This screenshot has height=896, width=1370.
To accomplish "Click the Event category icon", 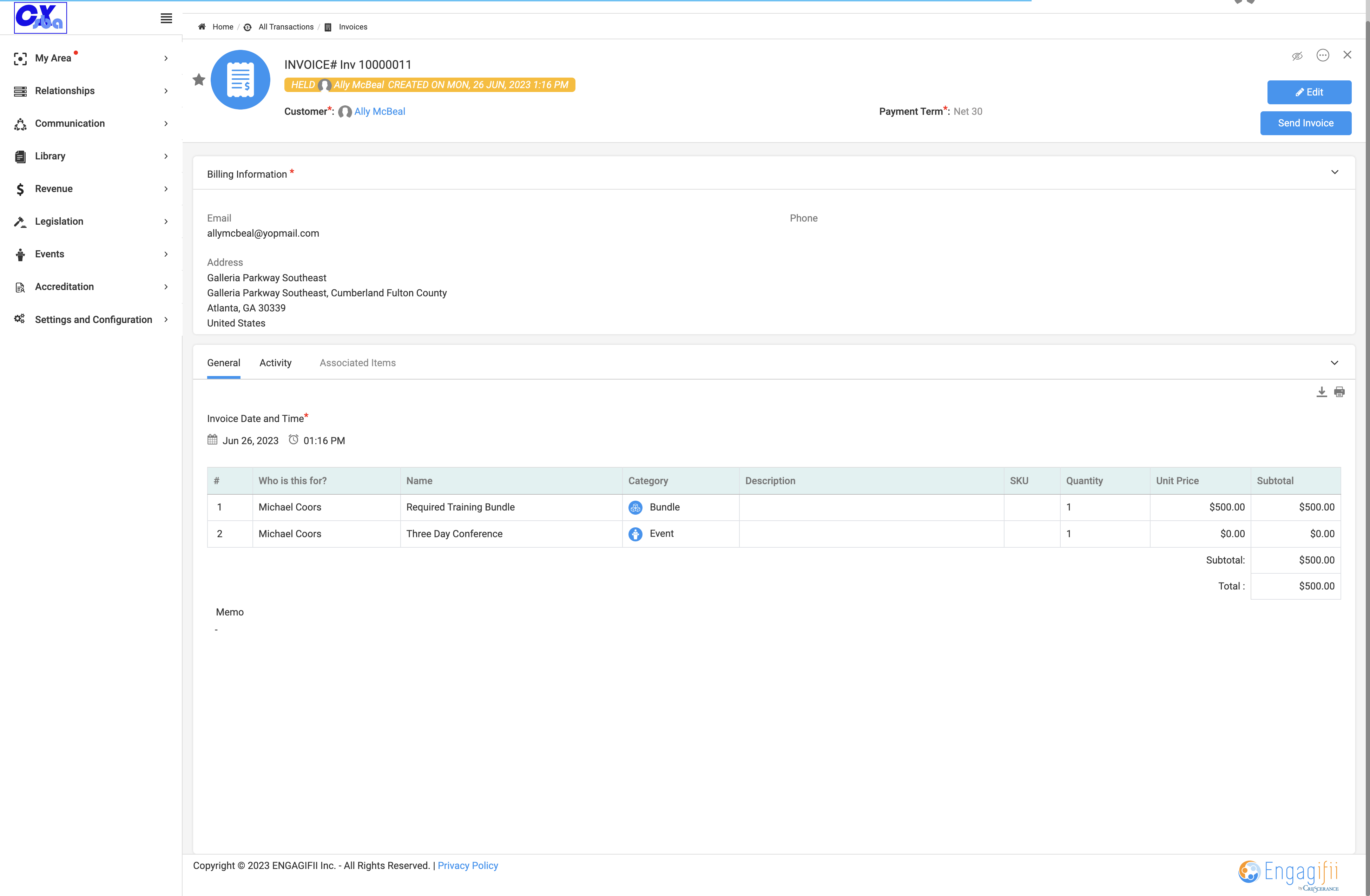I will click(x=635, y=534).
